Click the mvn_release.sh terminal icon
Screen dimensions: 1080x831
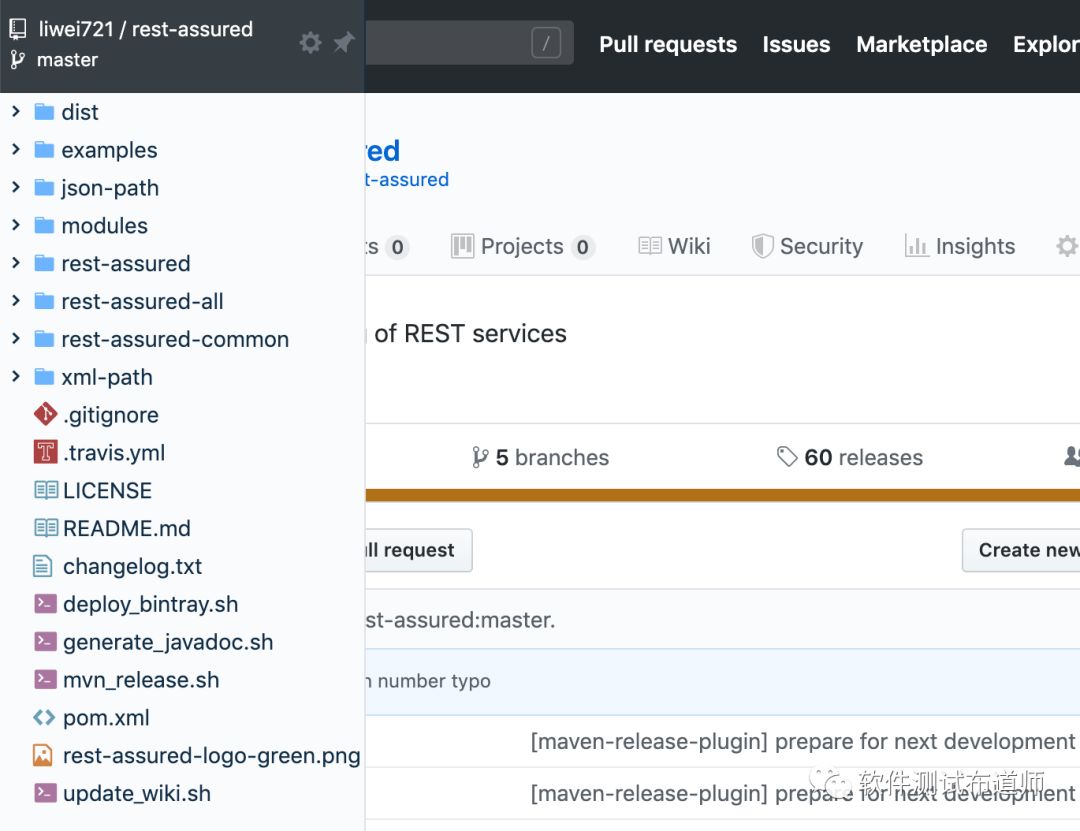(45, 679)
